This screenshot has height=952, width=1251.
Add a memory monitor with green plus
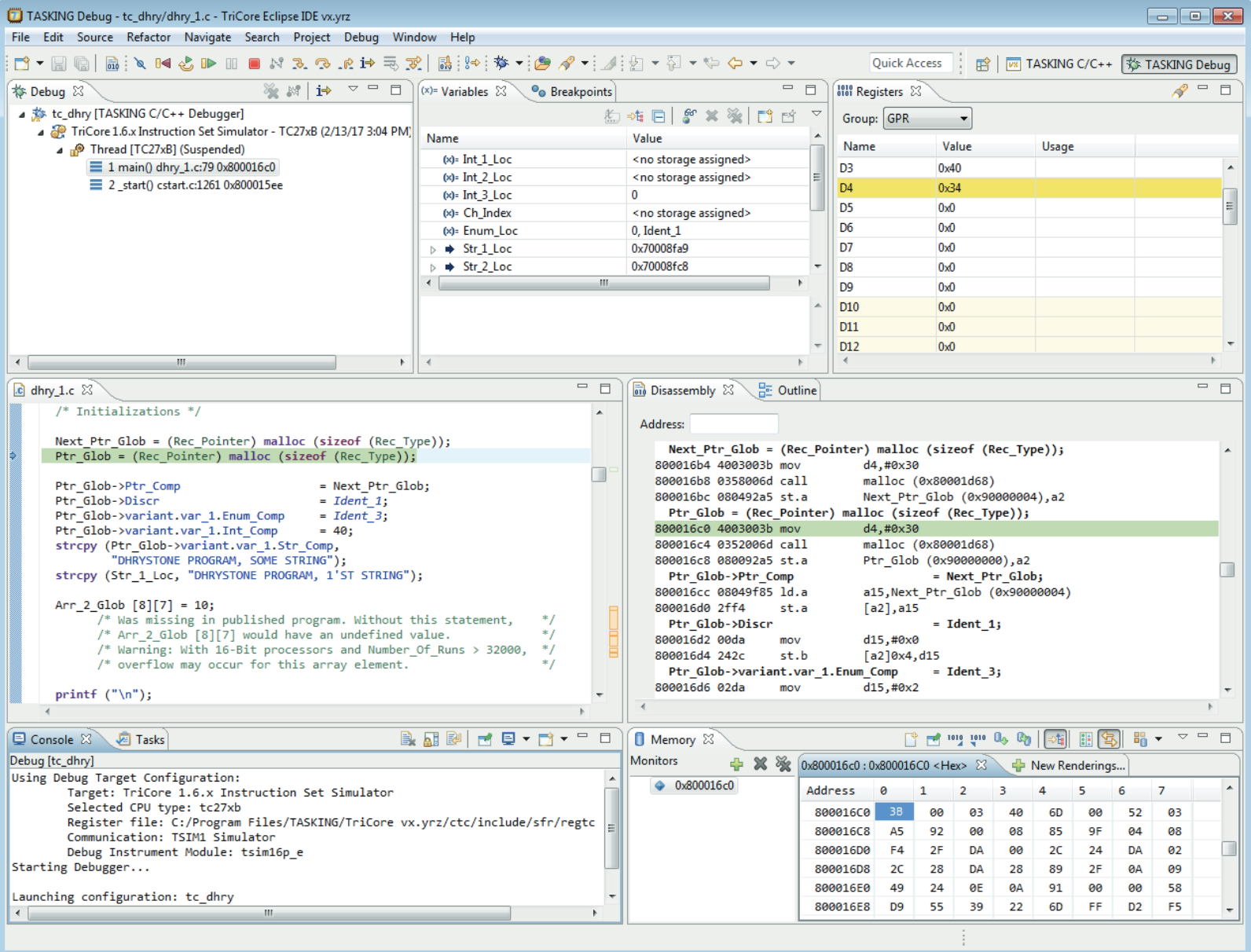pyautogui.click(x=736, y=763)
